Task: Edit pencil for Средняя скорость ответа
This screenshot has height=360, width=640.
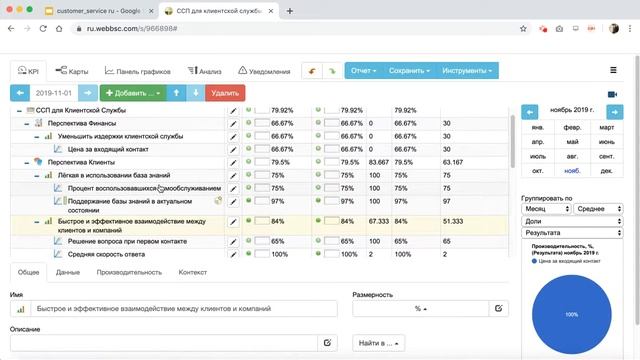Action: coord(233,254)
